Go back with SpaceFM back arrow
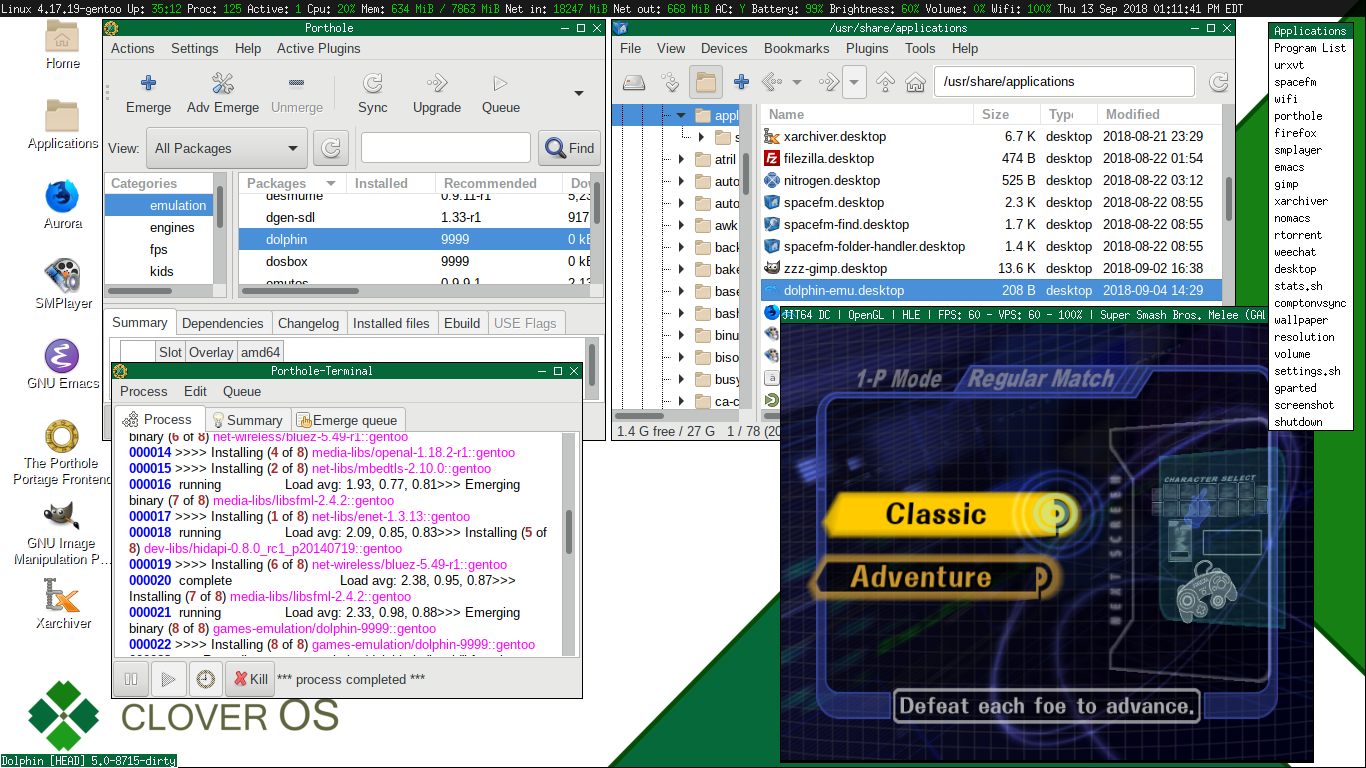The height and width of the screenshot is (768, 1366). tap(771, 82)
